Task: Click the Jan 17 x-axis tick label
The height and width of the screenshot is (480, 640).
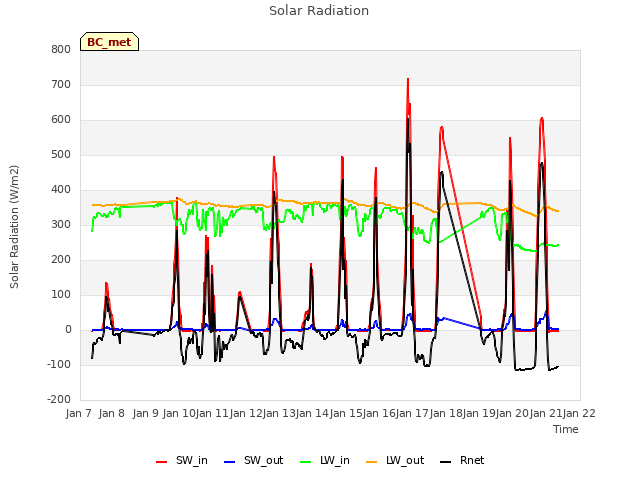Action: tap(412, 413)
